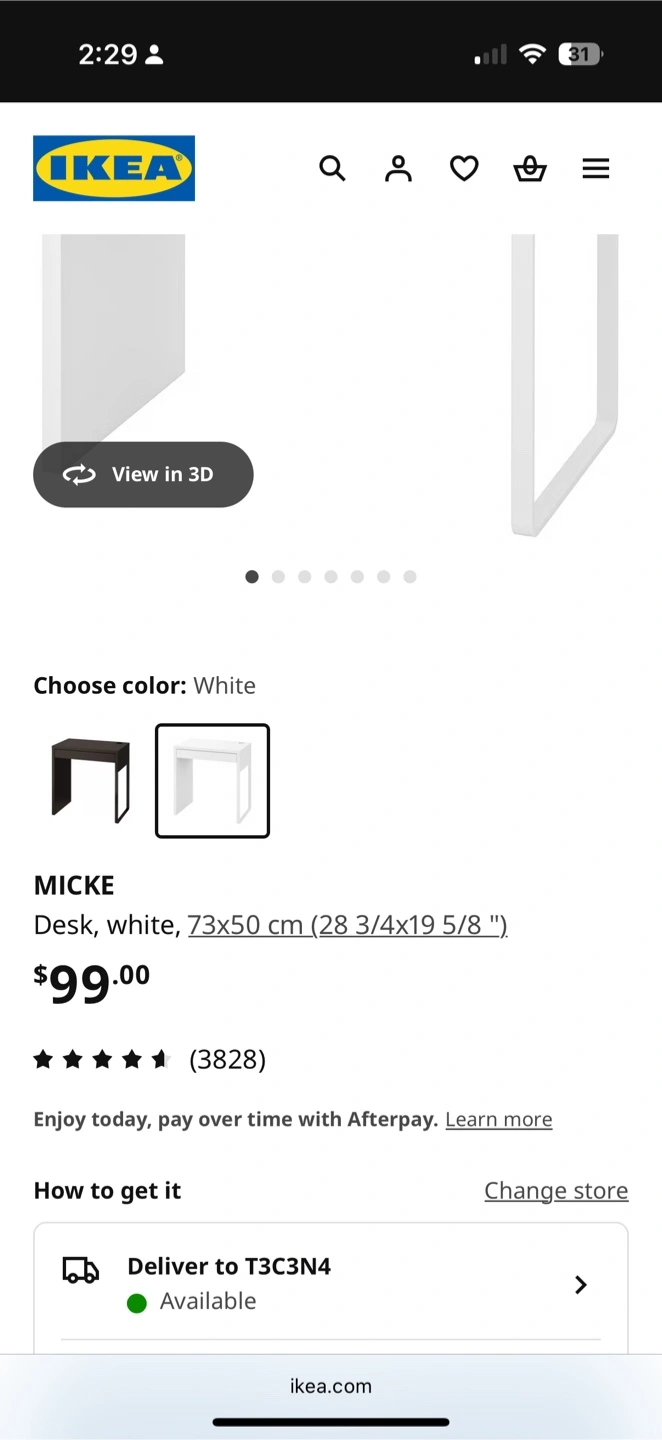Go to the IKEA logo home
The width and height of the screenshot is (662, 1440).
[x=114, y=168]
